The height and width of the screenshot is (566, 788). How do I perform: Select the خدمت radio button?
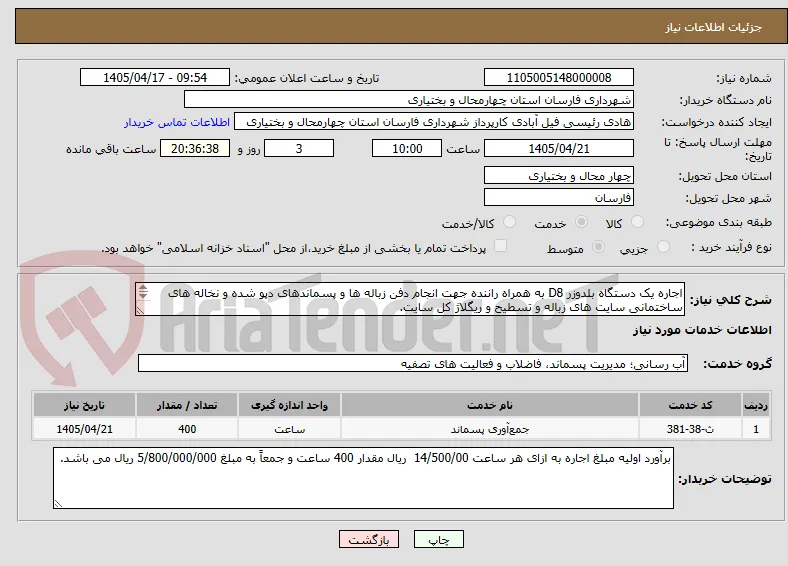pyautogui.click(x=581, y=222)
